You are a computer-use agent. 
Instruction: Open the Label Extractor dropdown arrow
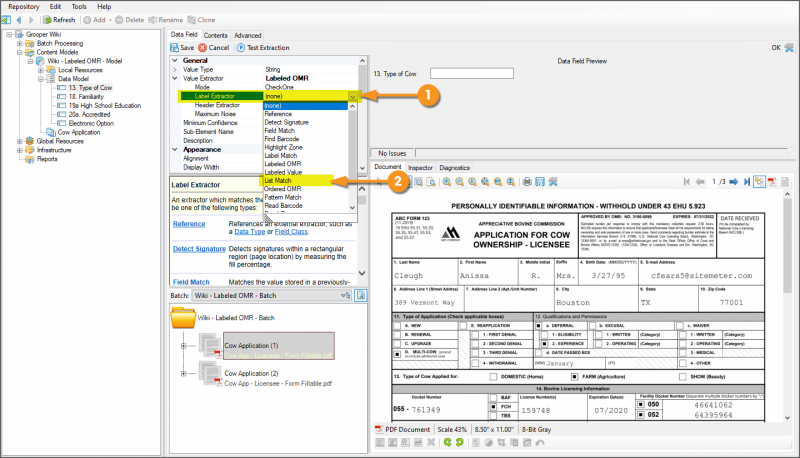tap(351, 96)
